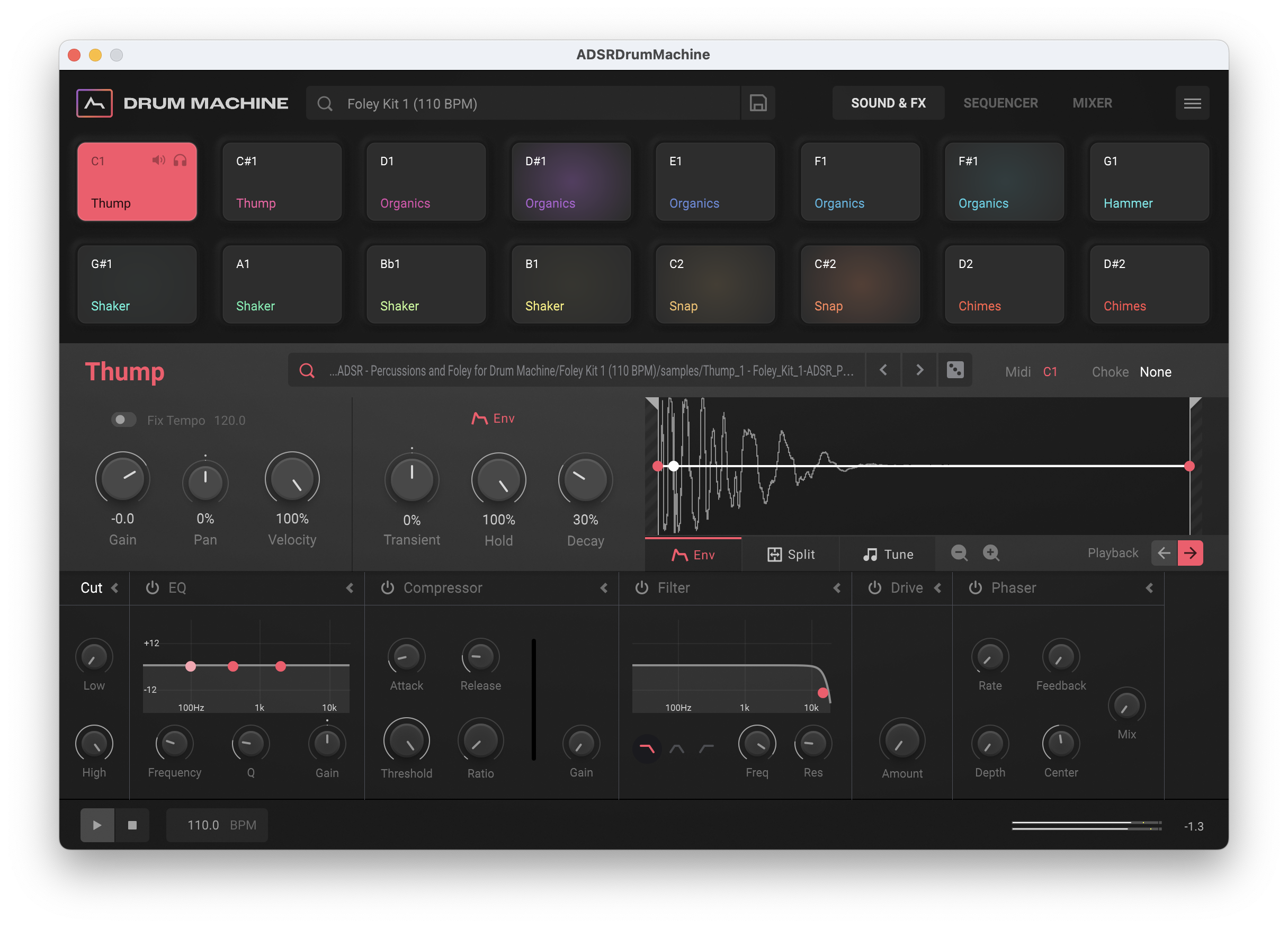Switch to the SEQUENCER tab

click(1000, 103)
